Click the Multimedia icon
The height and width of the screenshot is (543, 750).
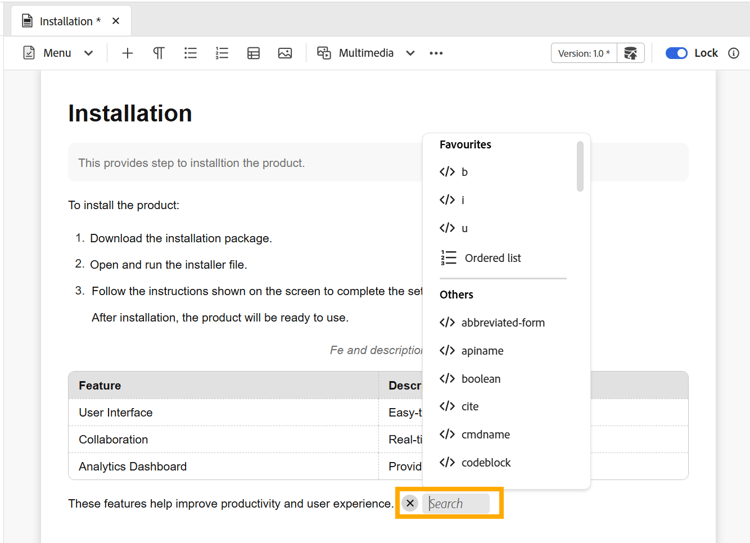click(324, 53)
